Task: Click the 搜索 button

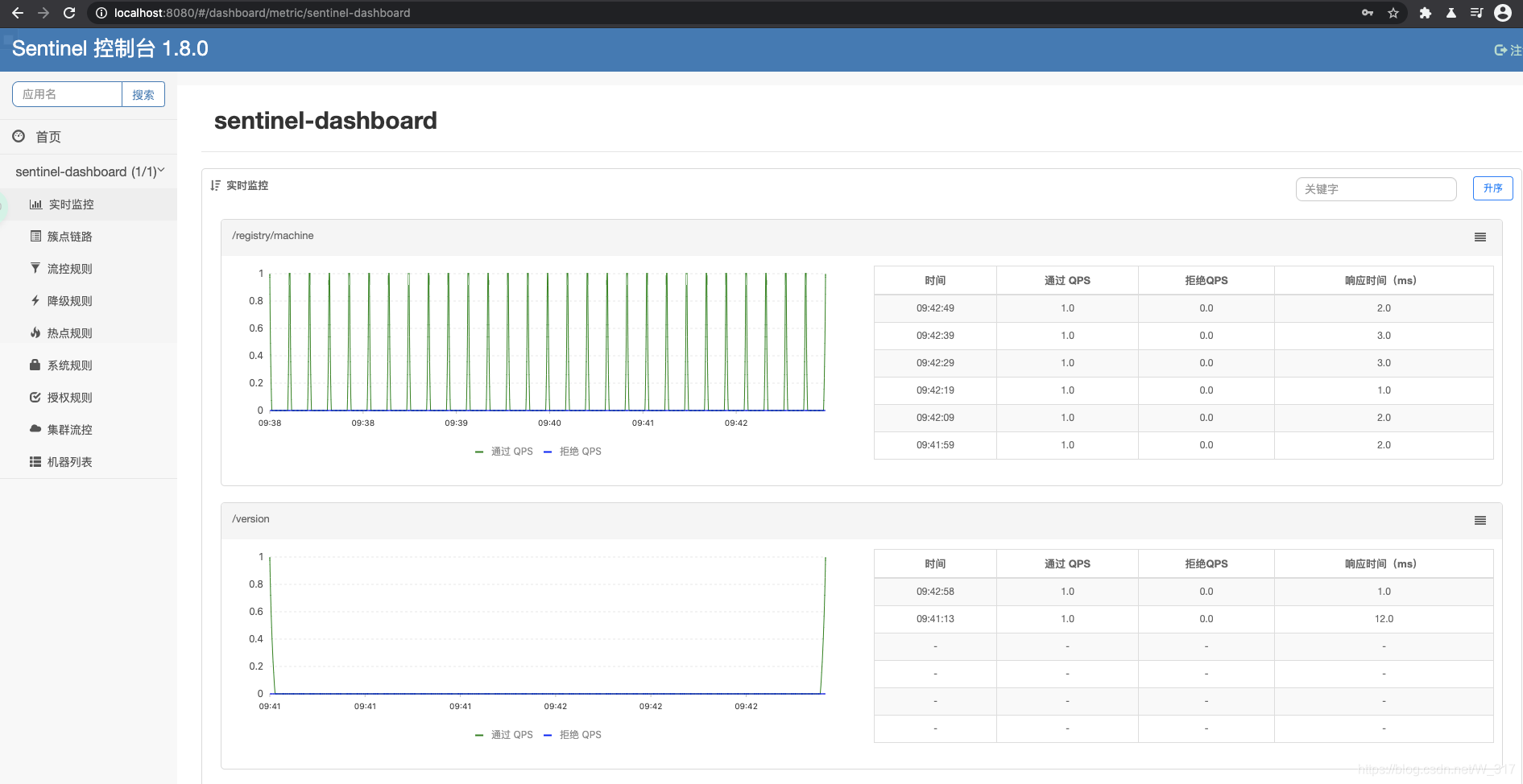Action: point(143,94)
